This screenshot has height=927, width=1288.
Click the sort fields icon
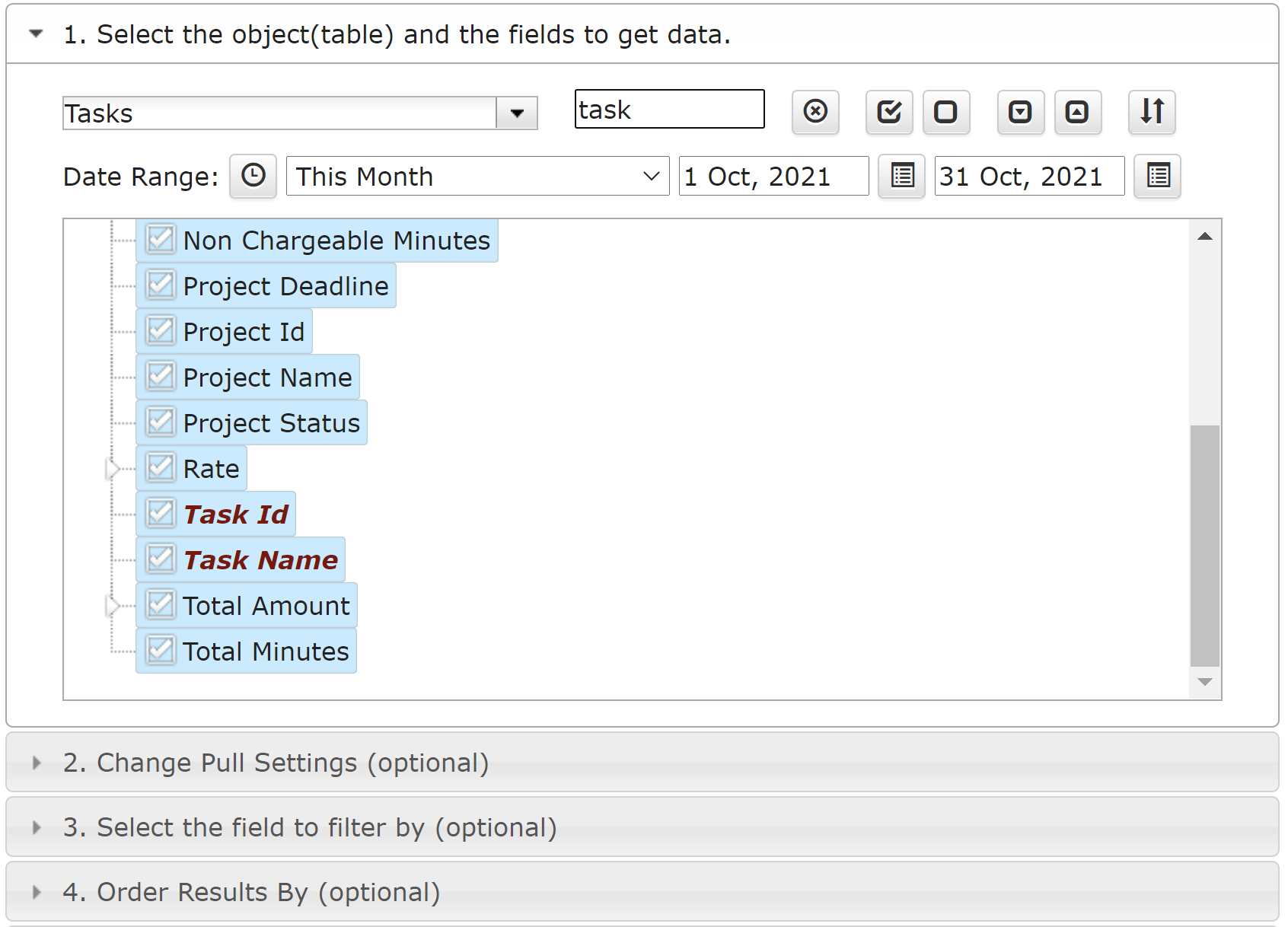point(1152,112)
